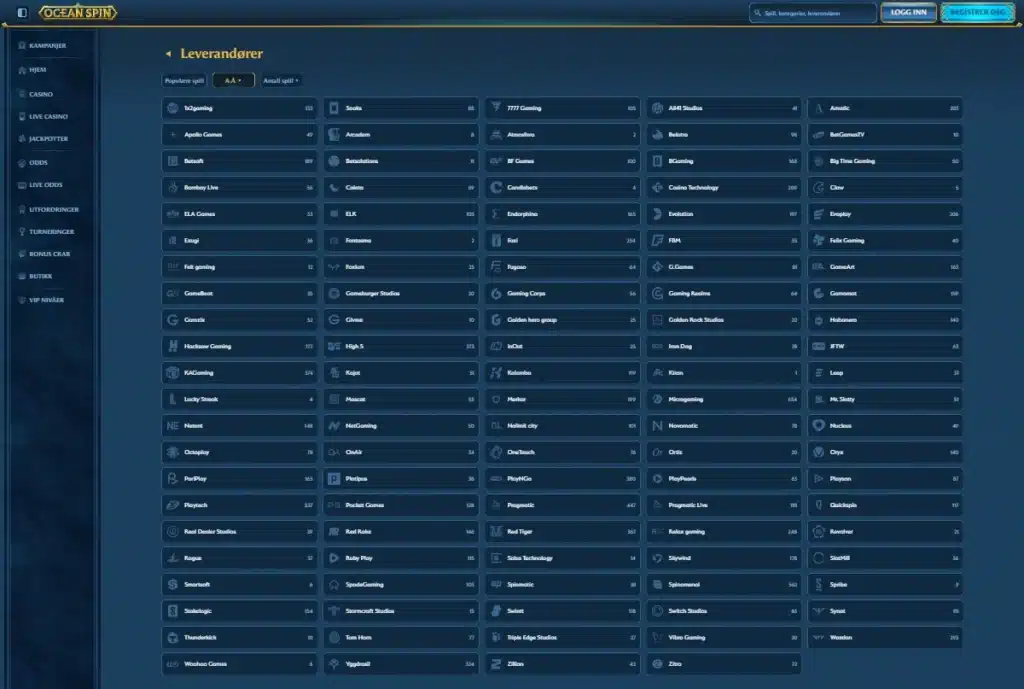Click the Ocean Spin logo
This screenshot has height=689, width=1024.
click(78, 13)
